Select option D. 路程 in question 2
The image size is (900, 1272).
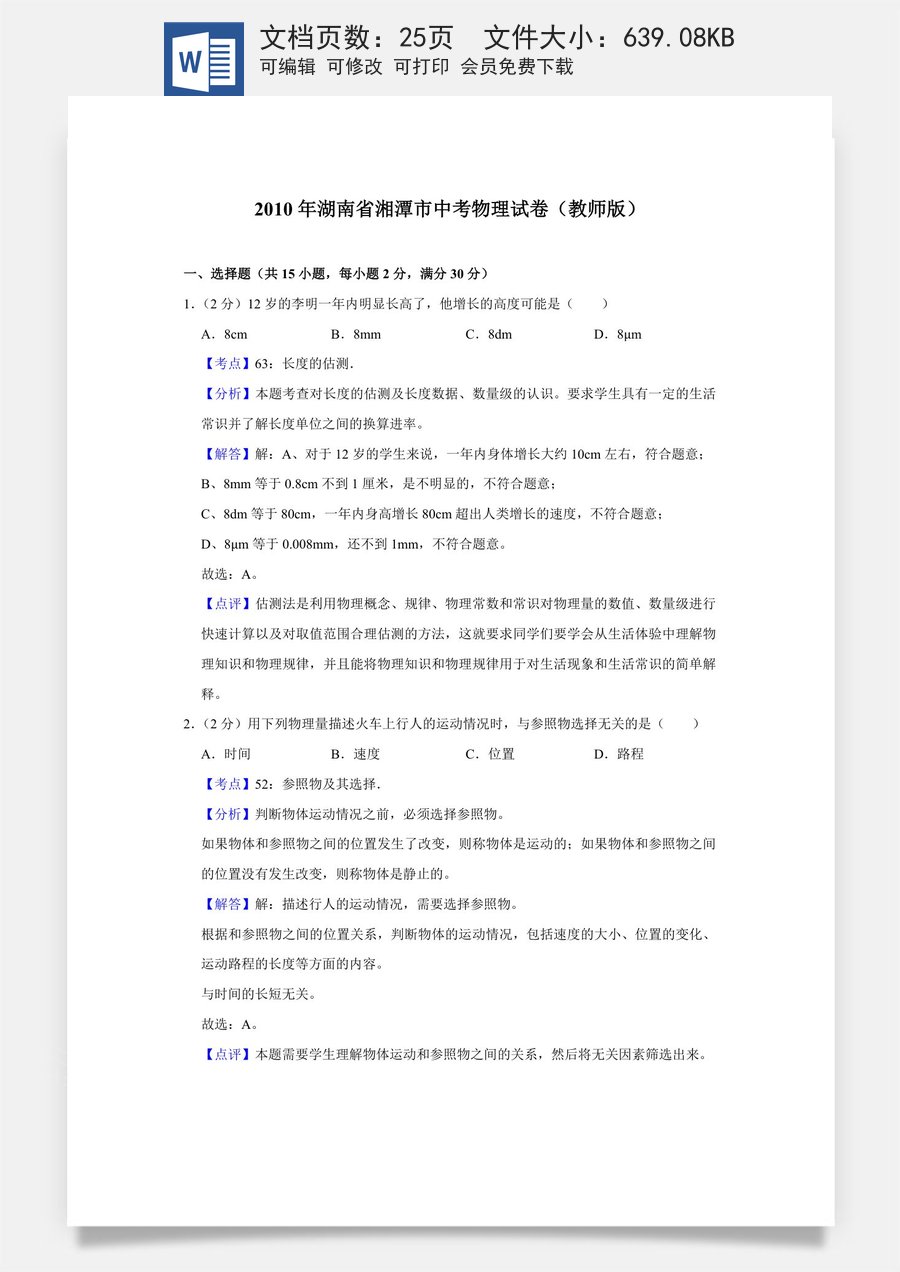[619, 754]
